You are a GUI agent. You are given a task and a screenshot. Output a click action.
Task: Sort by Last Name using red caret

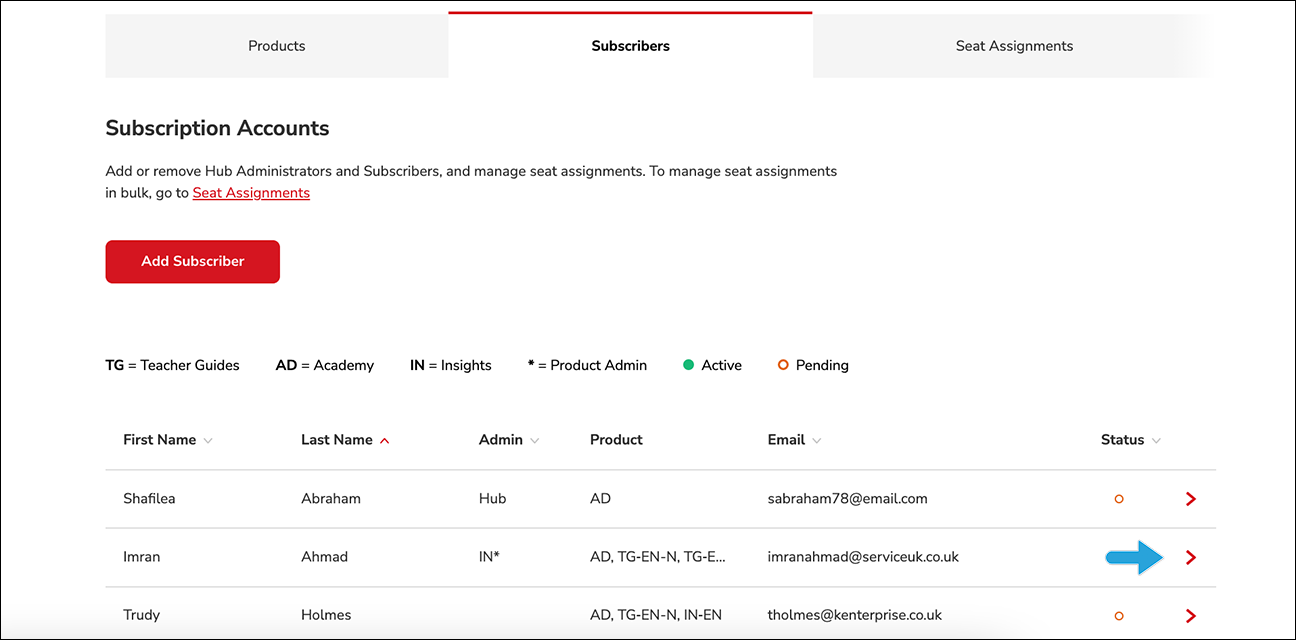tap(385, 440)
